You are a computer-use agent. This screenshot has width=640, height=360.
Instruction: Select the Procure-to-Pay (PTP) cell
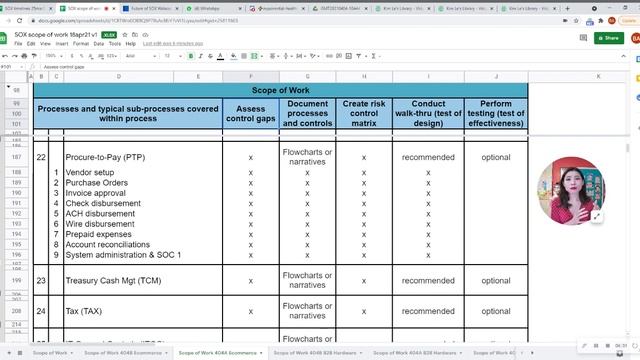pos(143,157)
